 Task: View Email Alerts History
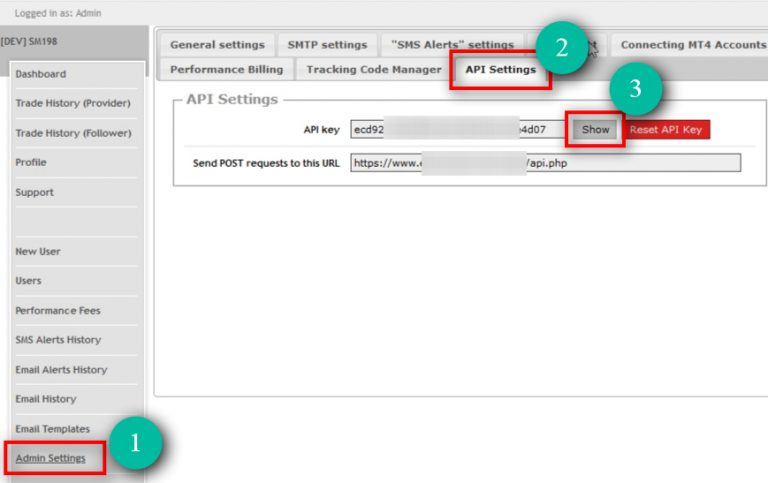(61, 369)
